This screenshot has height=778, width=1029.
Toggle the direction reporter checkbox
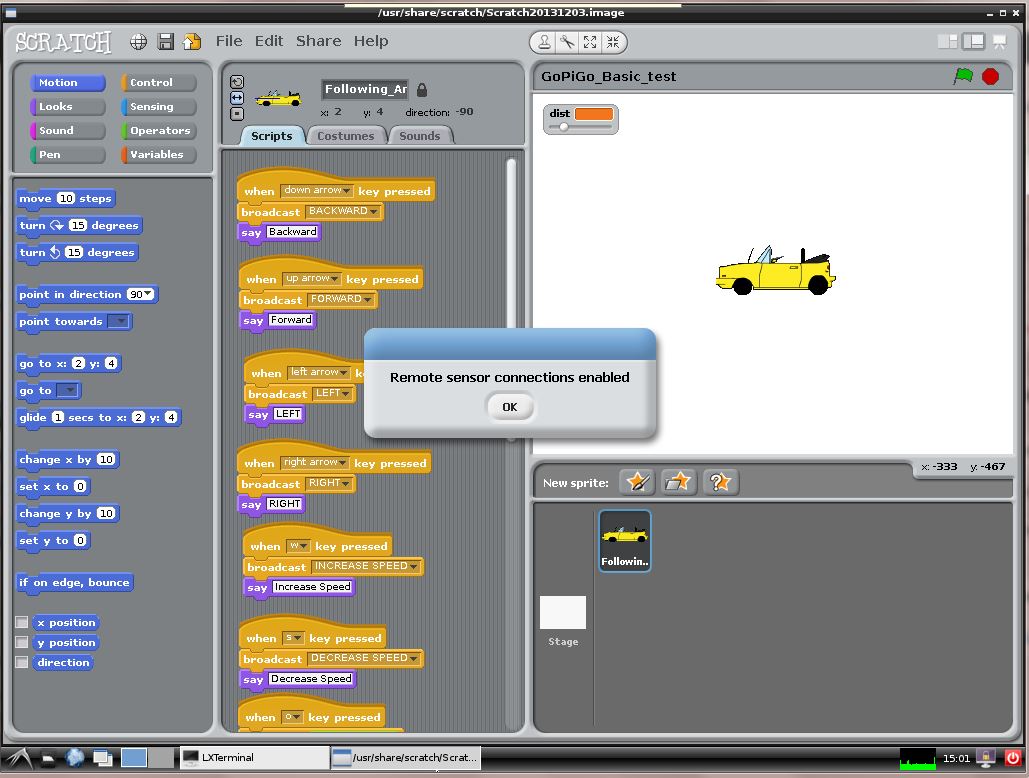[x=22, y=662]
